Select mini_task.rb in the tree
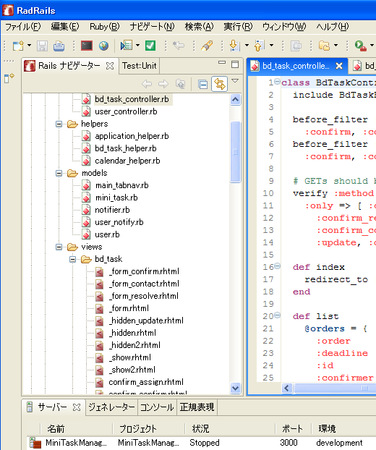This screenshot has width=376, height=450. 116,198
